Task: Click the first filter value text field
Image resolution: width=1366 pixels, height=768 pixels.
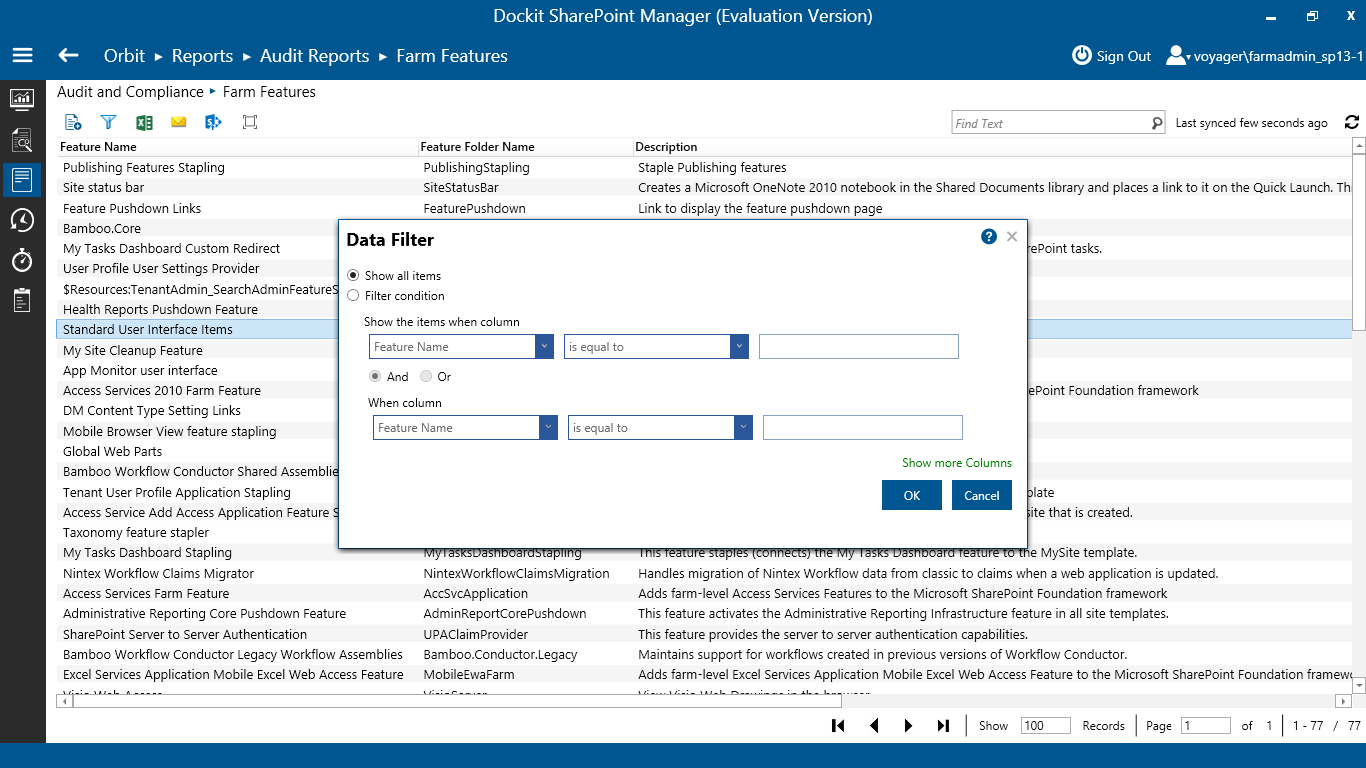Action: (859, 346)
